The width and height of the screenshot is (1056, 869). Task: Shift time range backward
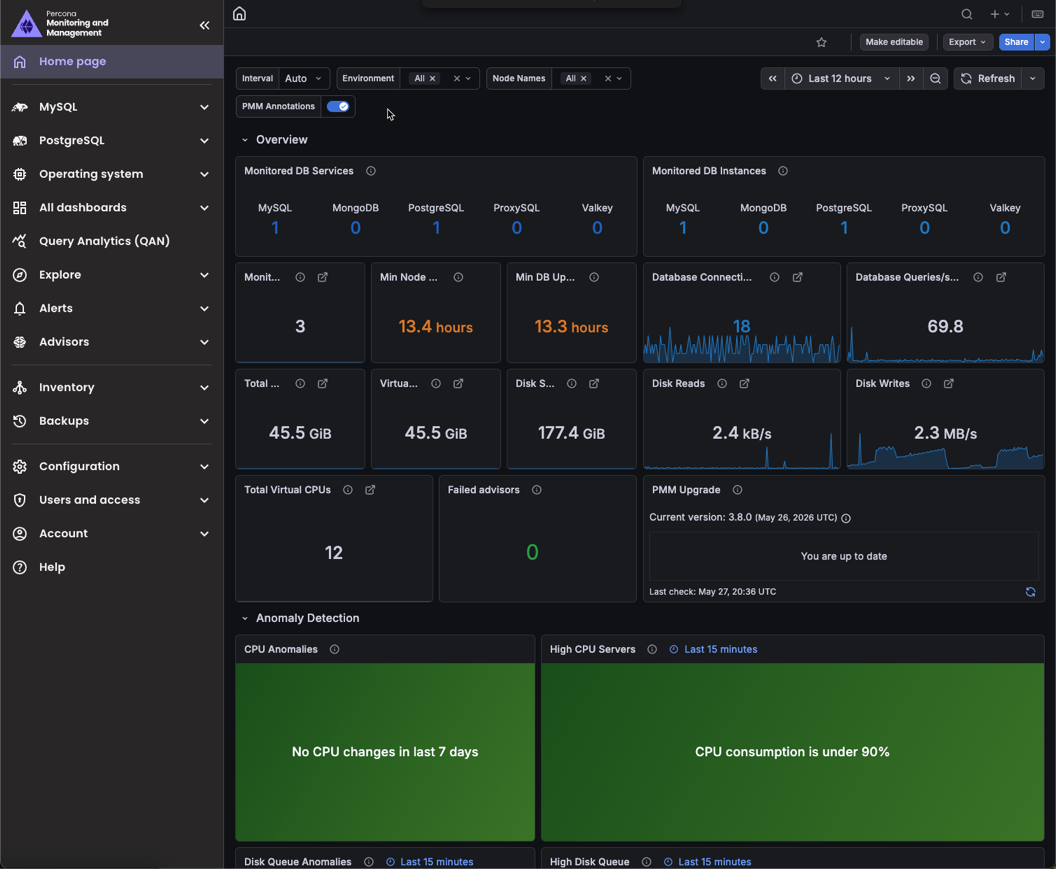[772, 79]
